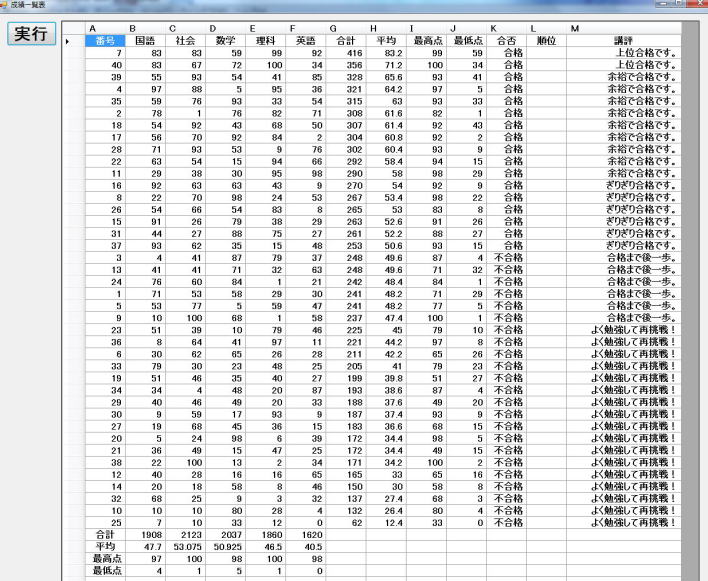Viewport: 708px width, 581px height.
Task: Click total cell 132
Action: (346, 511)
